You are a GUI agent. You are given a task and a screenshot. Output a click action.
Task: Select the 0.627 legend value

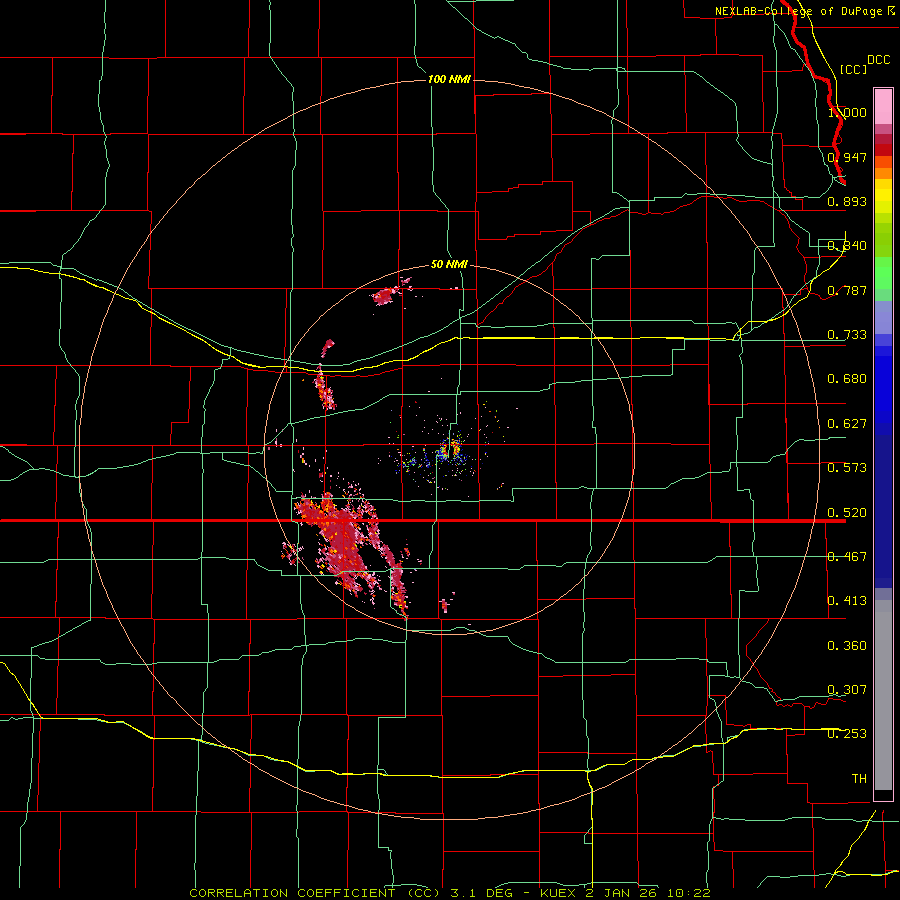click(847, 424)
